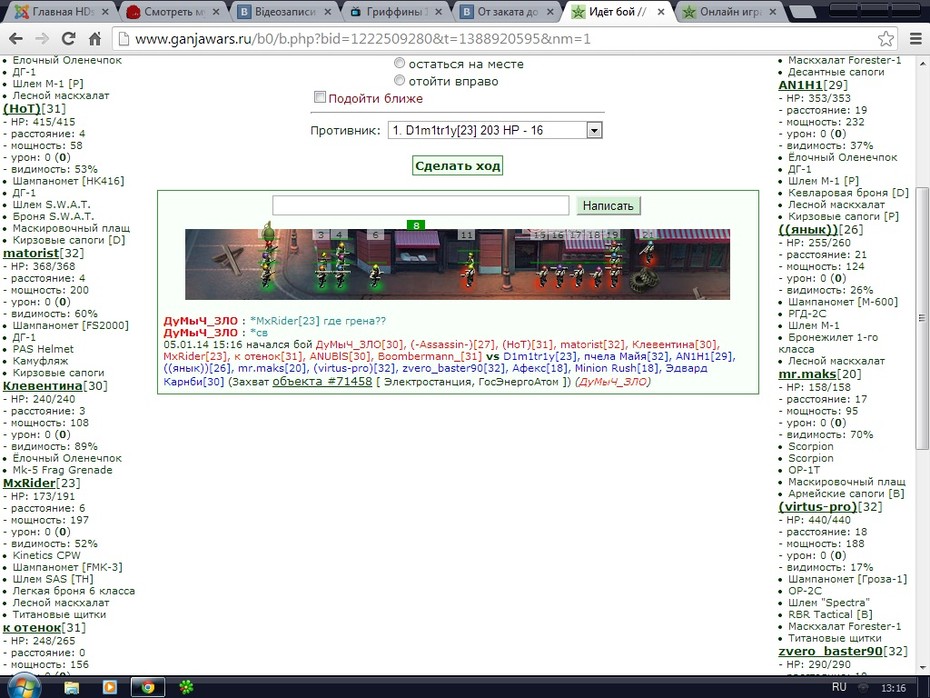The width and height of the screenshot is (930, 698).
Task: Open the matorist player profile link
Action: click(31, 253)
